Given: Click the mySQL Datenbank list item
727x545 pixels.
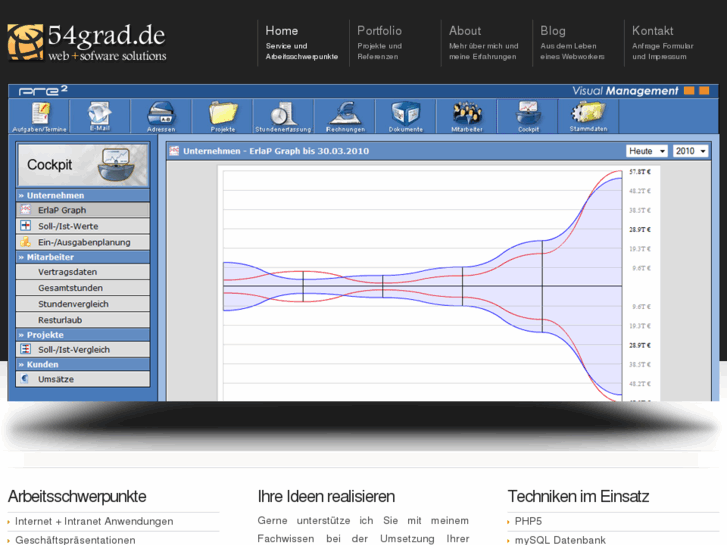Looking at the screenshot, I should click(x=560, y=540).
